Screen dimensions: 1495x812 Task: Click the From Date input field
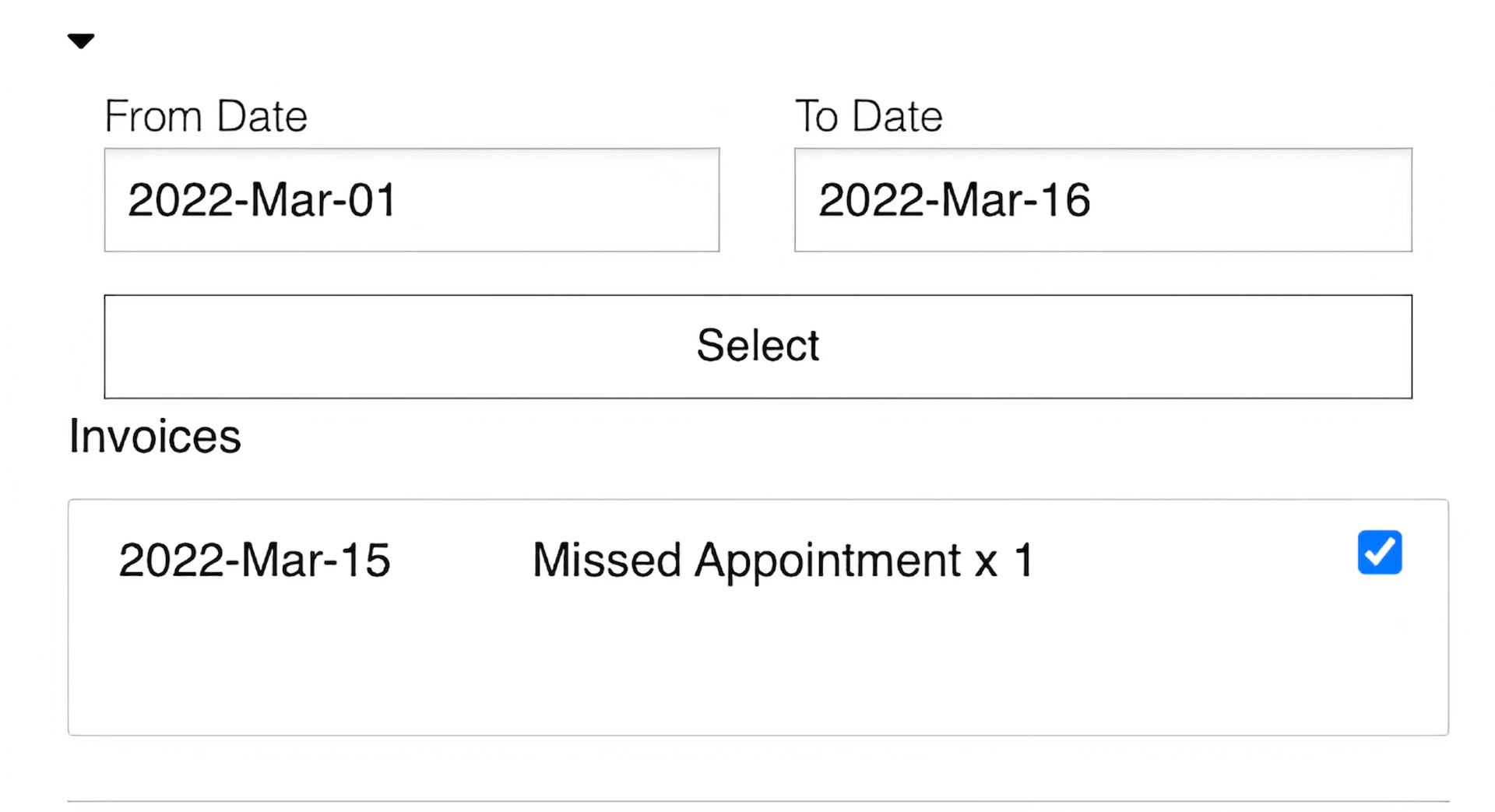(x=411, y=200)
